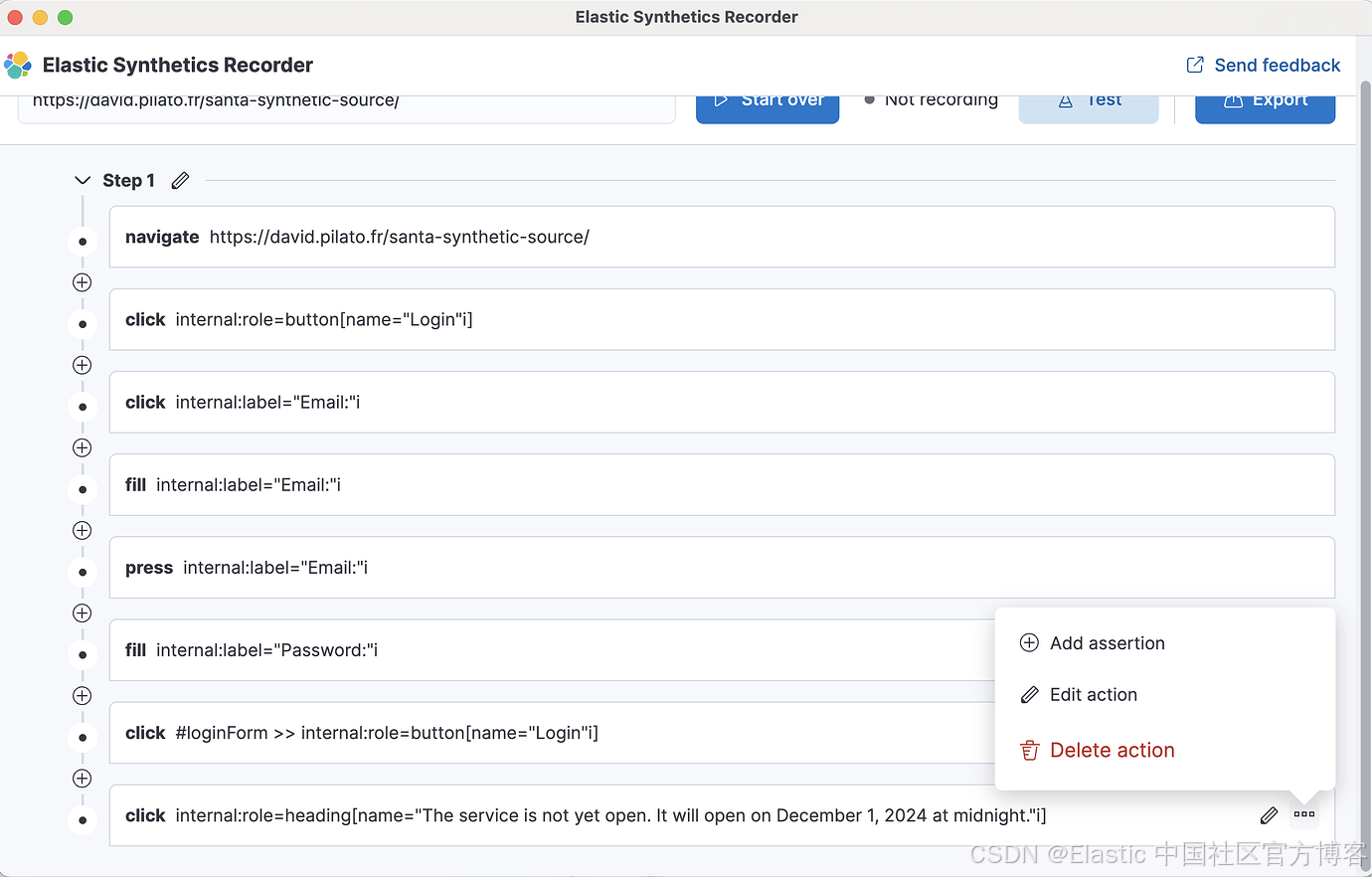This screenshot has height=877, width=1372.
Task: Select the navigate action row
Action: 722,237
